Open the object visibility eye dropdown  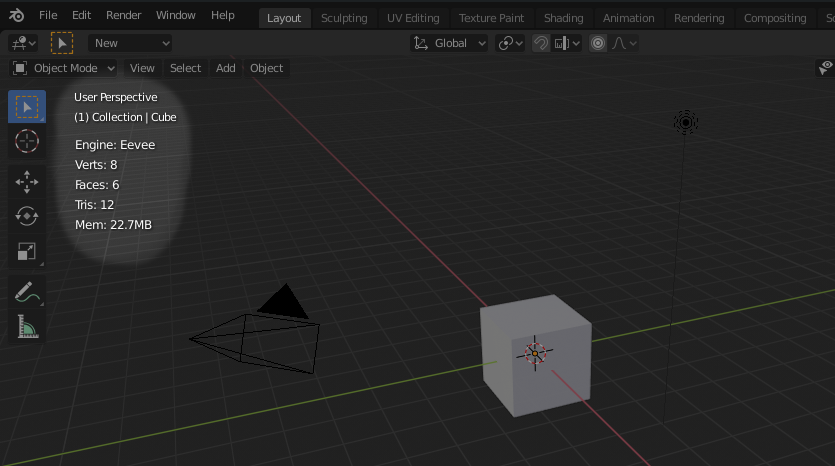[x=826, y=68]
